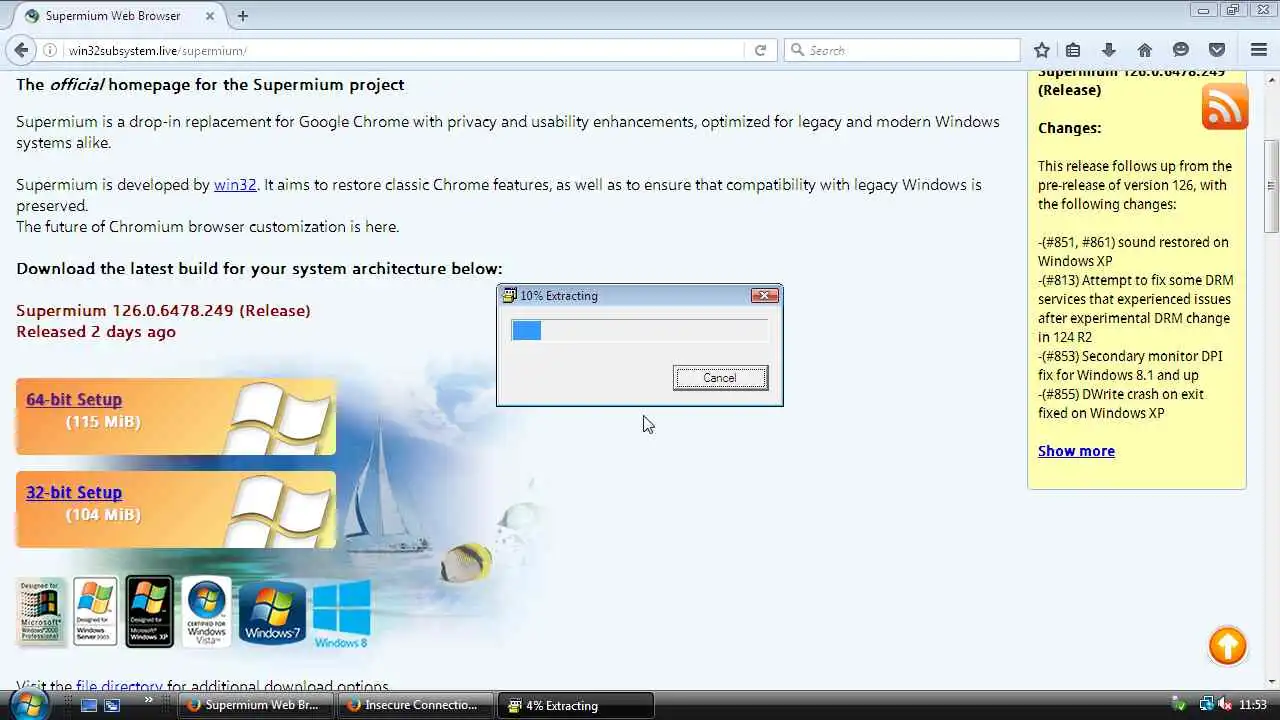Click the browser Search field

tap(902, 50)
